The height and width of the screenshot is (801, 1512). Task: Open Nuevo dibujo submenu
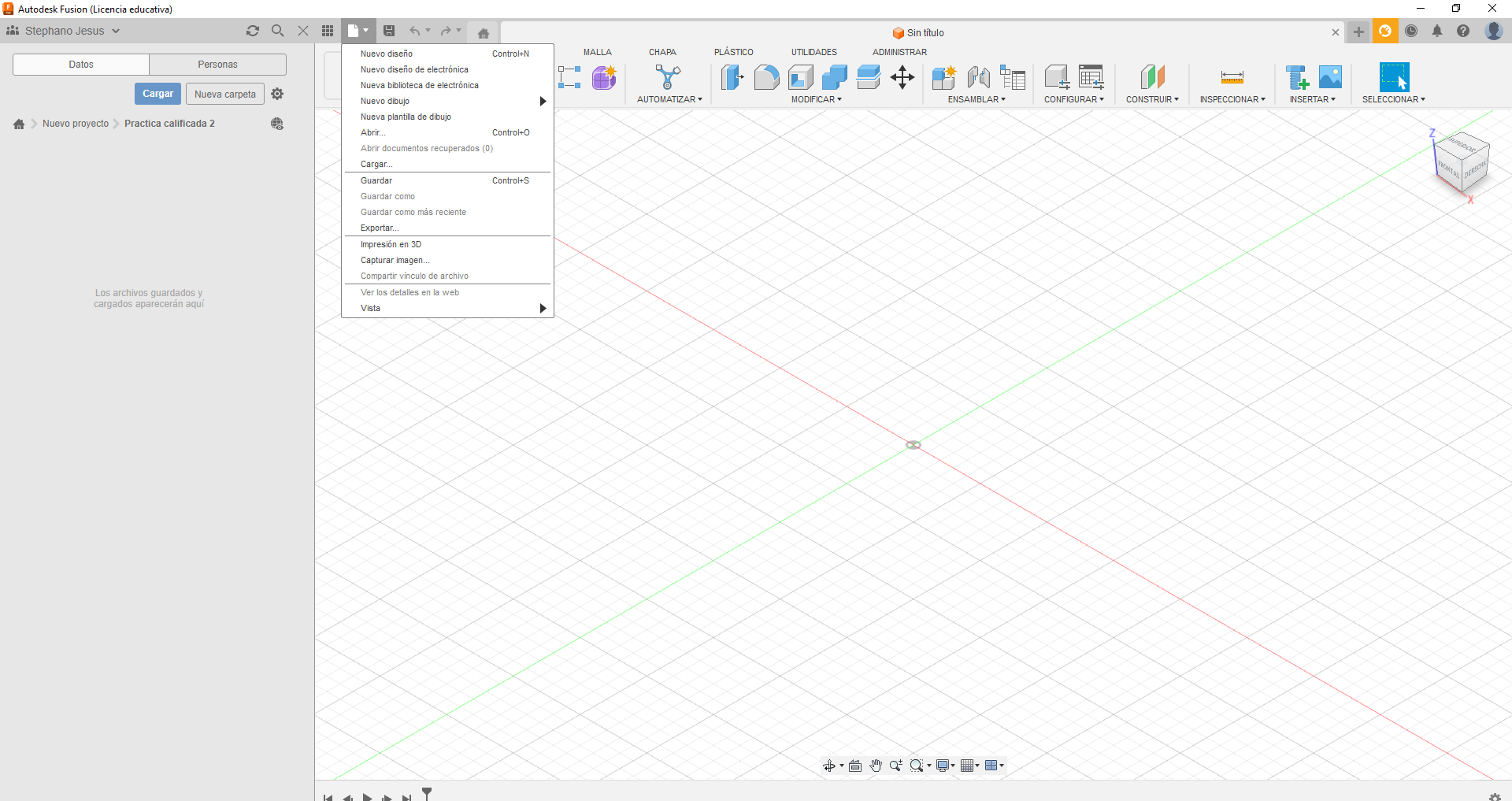[x=447, y=101]
